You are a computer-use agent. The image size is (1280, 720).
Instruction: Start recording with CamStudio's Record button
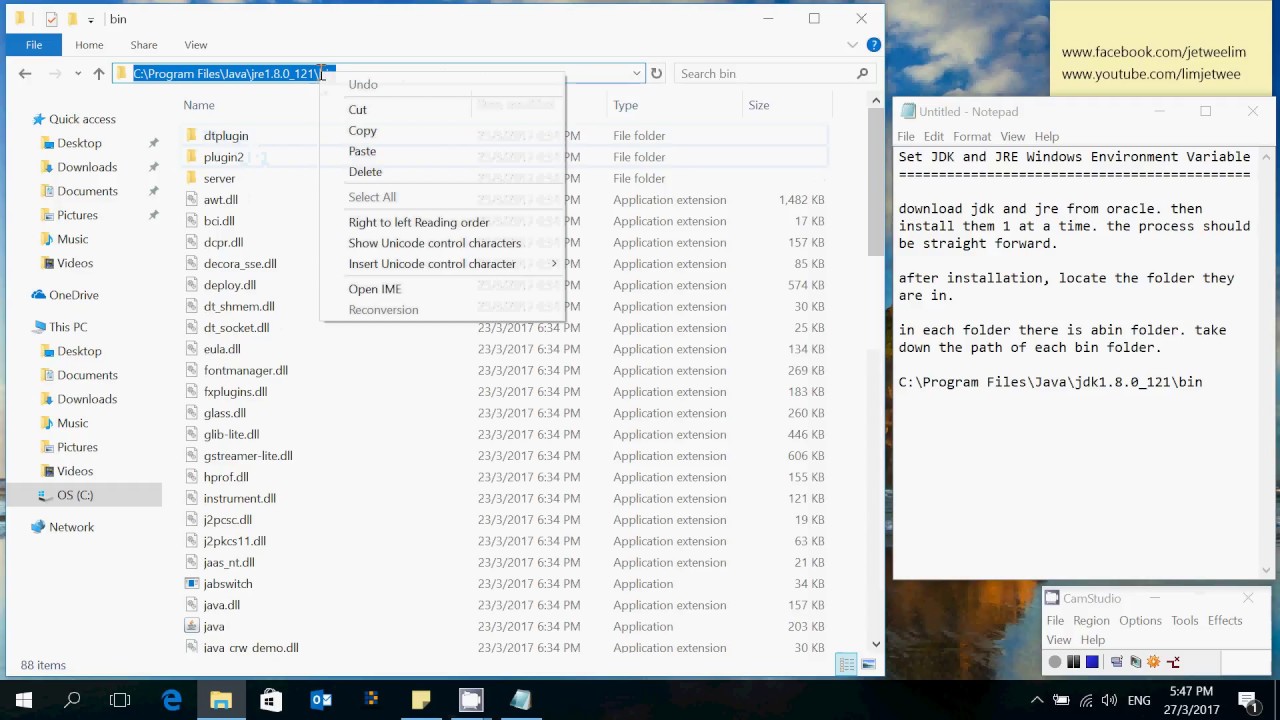click(x=1054, y=662)
